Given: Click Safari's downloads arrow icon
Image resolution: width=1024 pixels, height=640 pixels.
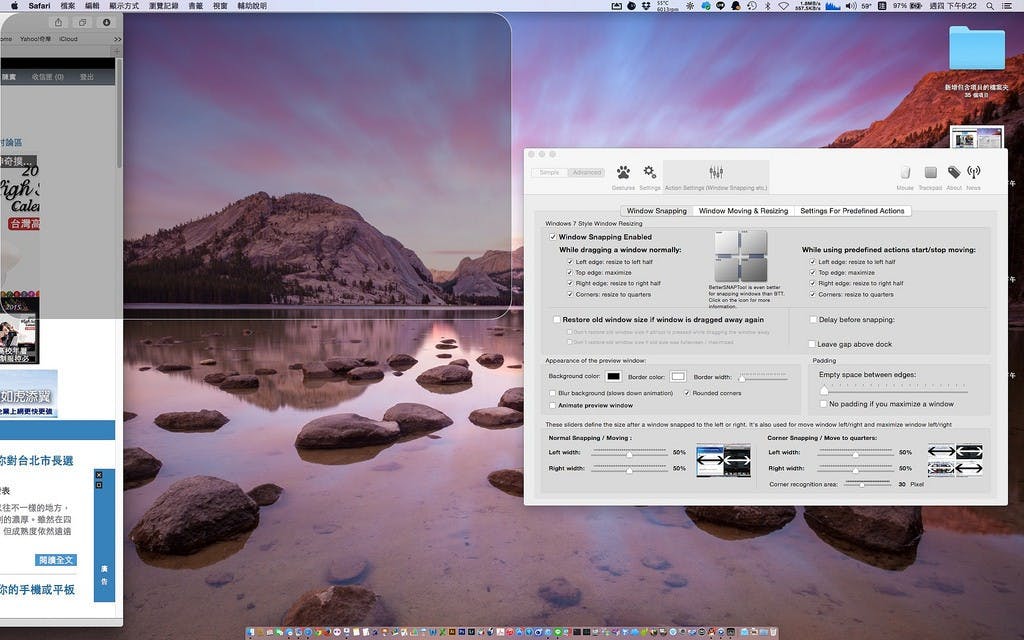Looking at the screenshot, I should point(106,22).
